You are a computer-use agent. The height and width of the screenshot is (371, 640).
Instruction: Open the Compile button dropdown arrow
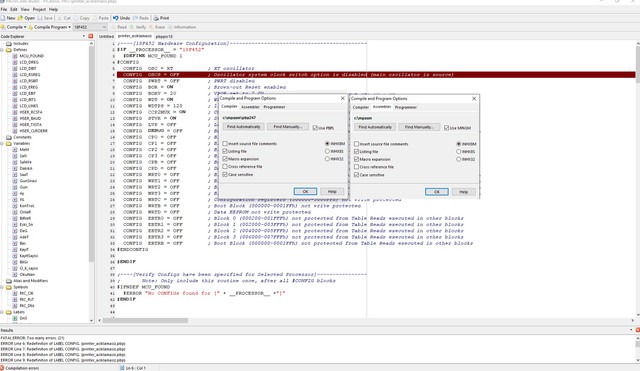pos(25,27)
